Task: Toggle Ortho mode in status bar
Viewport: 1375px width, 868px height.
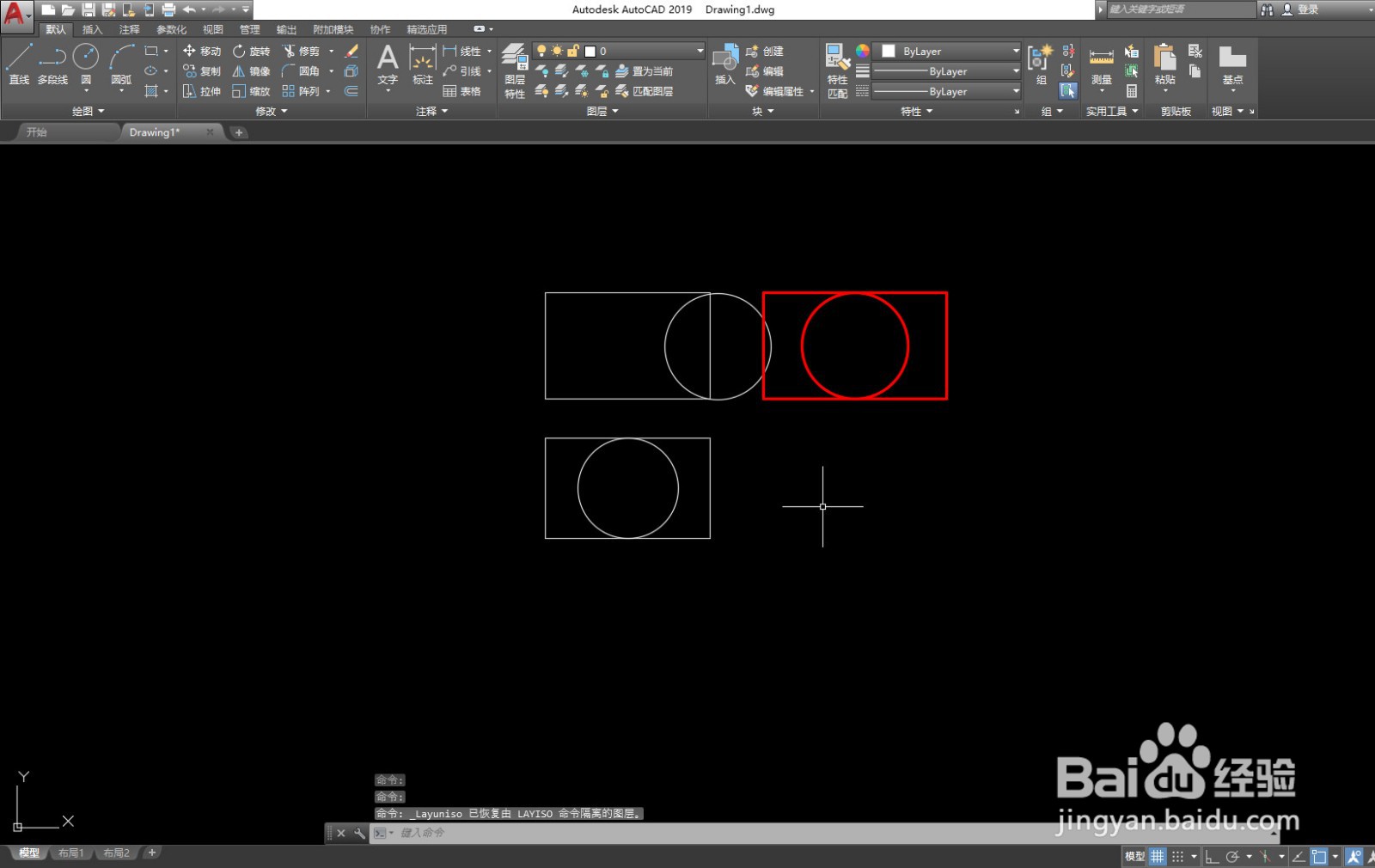Action: 1212,856
